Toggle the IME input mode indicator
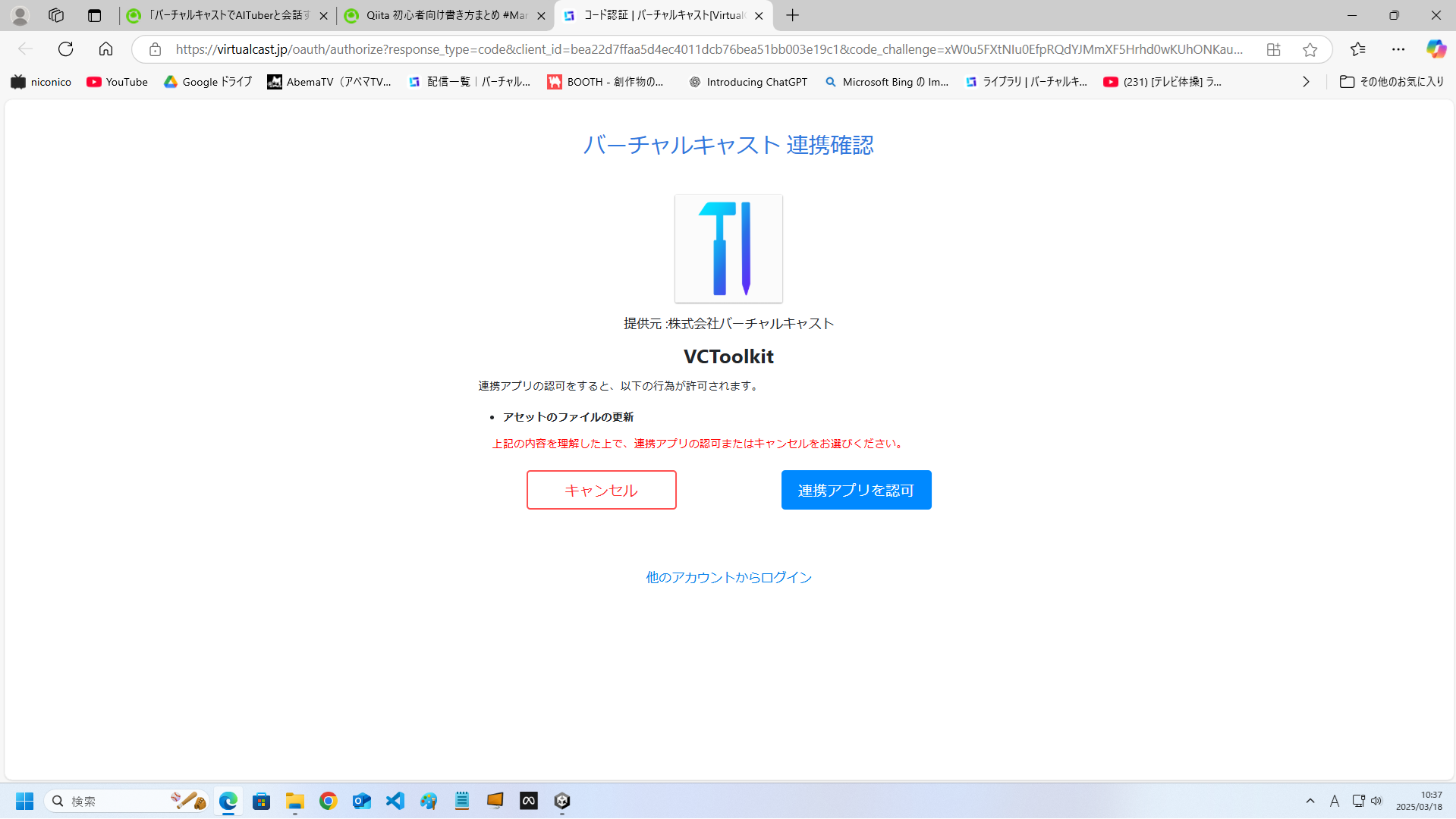Viewport: 1456px width, 819px height. [x=1335, y=801]
